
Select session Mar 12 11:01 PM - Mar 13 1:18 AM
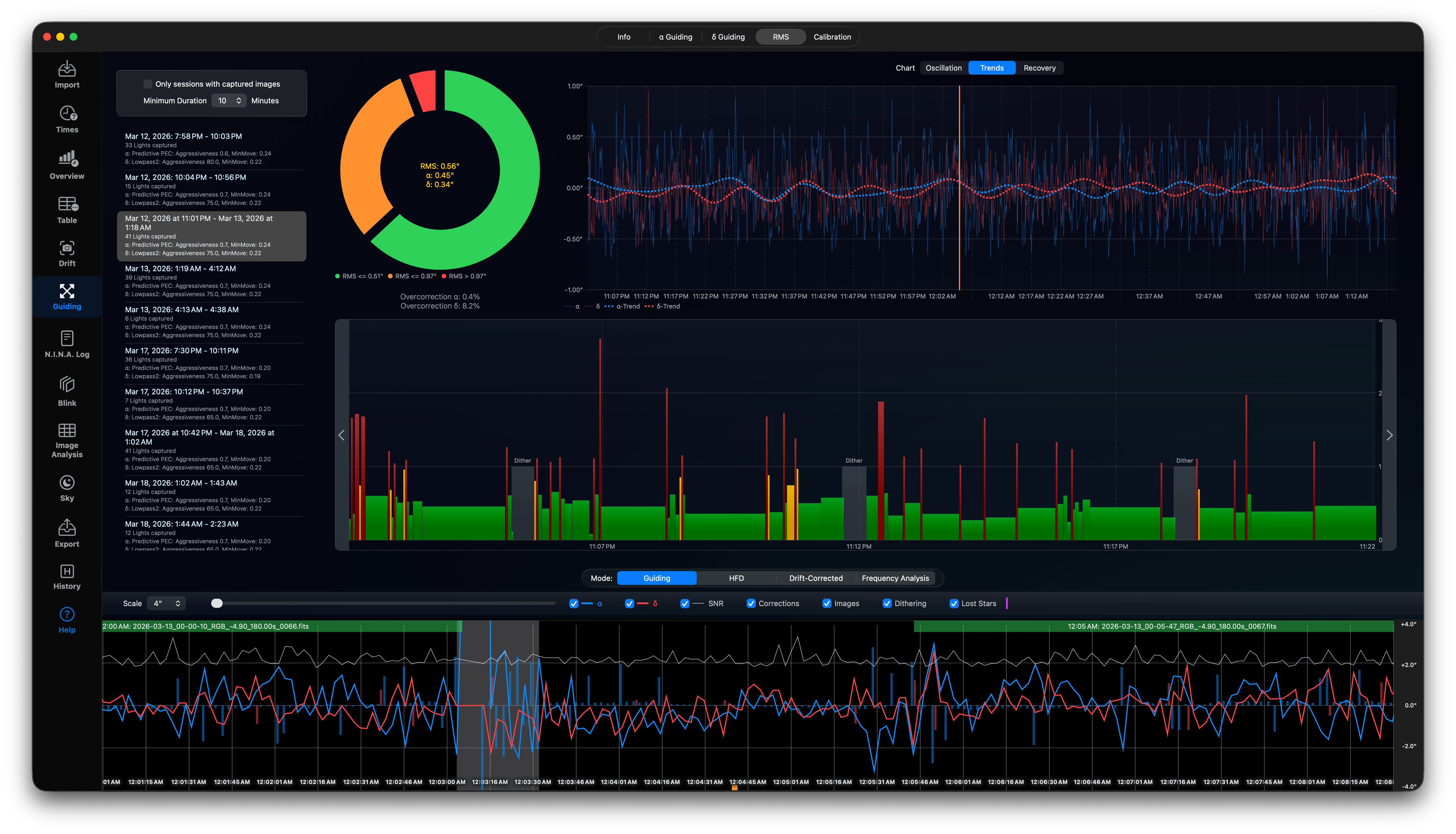[211, 236]
